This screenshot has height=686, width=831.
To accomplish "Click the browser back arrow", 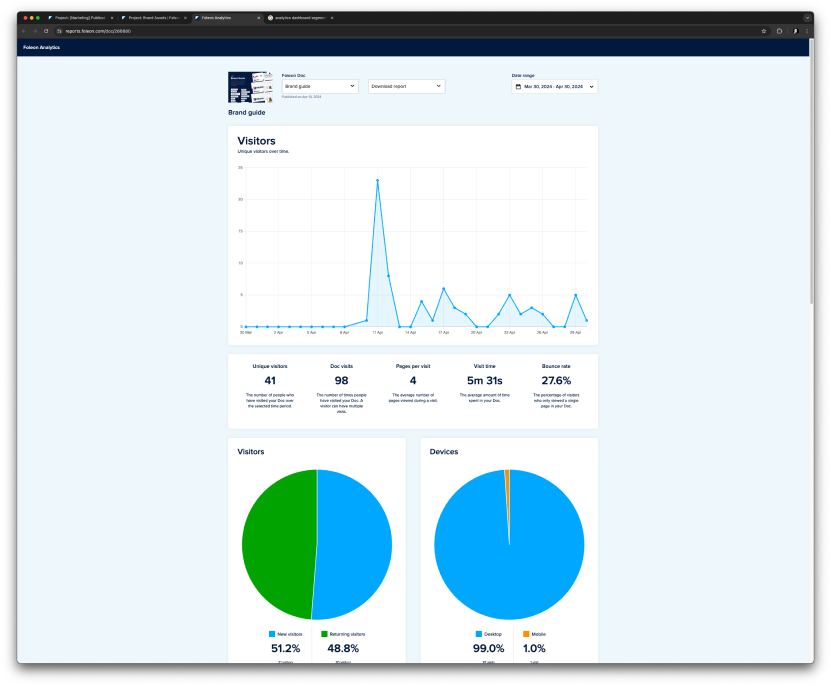I will (24, 31).
